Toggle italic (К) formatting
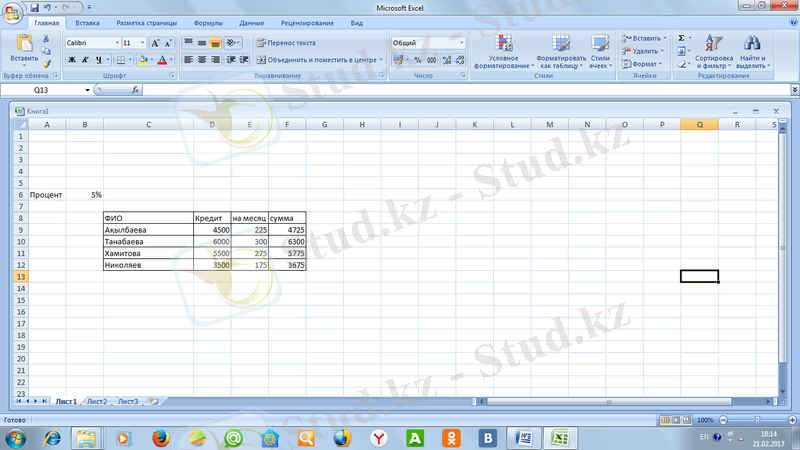This screenshot has height=450, width=800. click(x=85, y=60)
